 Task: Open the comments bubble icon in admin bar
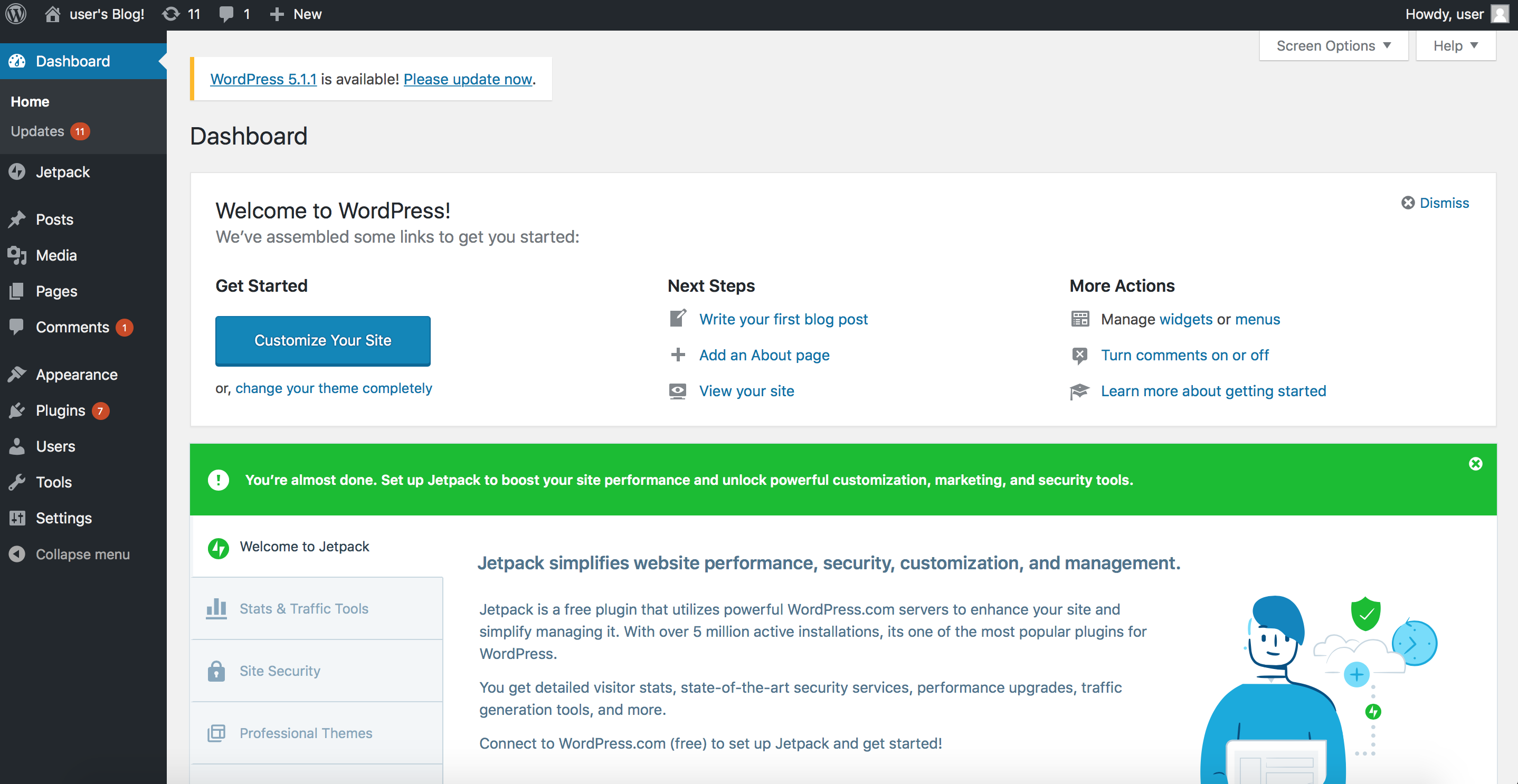pos(226,14)
